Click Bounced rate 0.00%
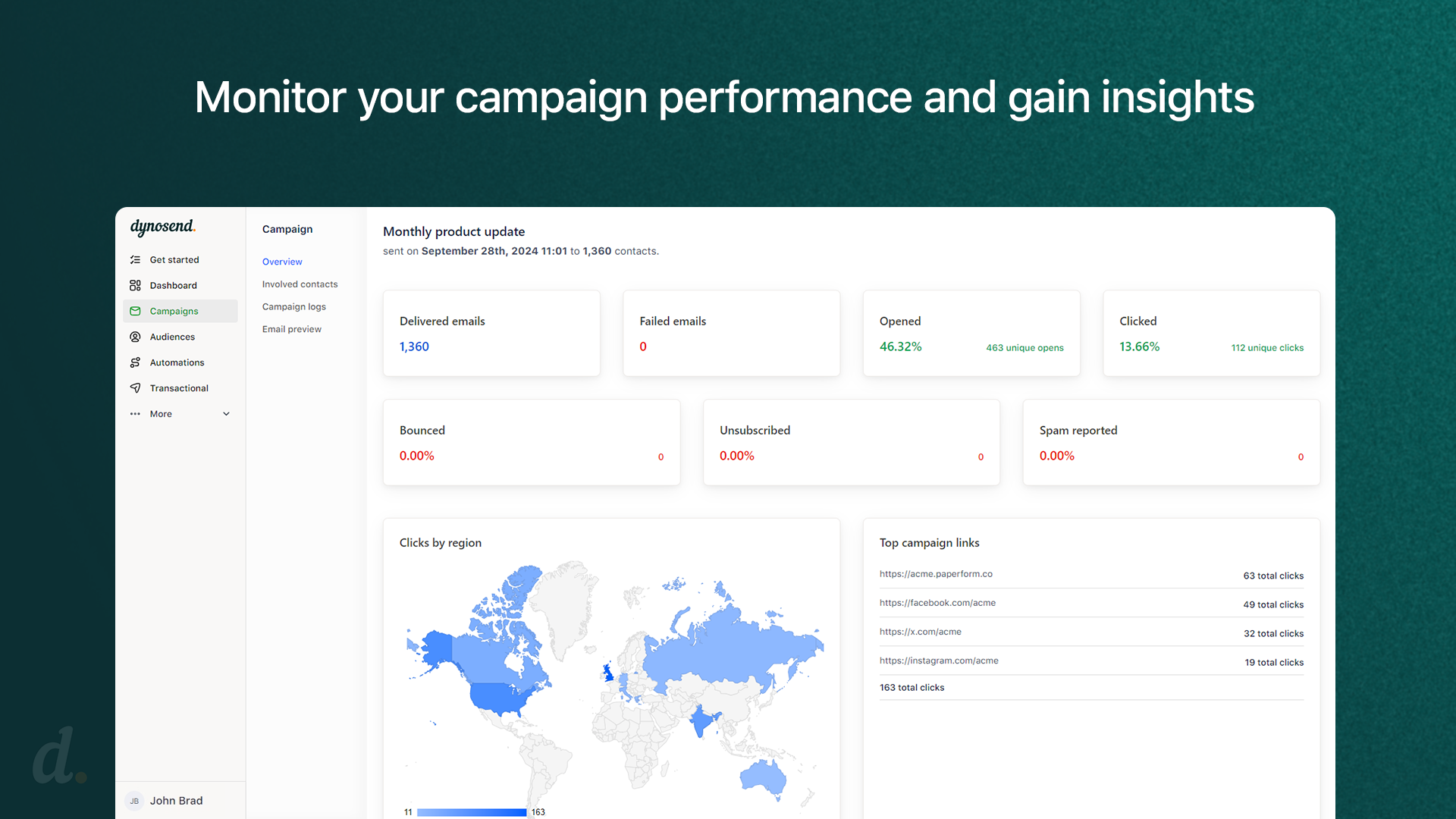This screenshot has width=1456, height=819. coord(417,456)
